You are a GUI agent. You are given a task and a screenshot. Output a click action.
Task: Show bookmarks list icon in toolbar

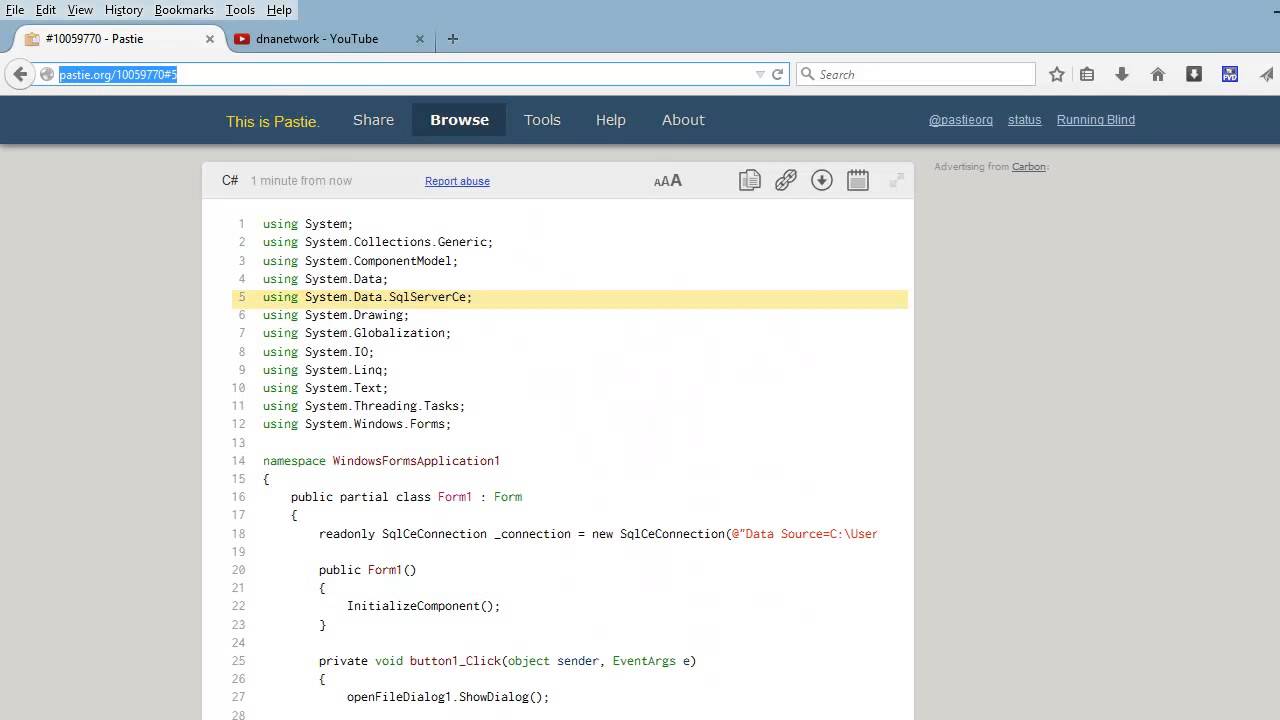click(x=1087, y=74)
